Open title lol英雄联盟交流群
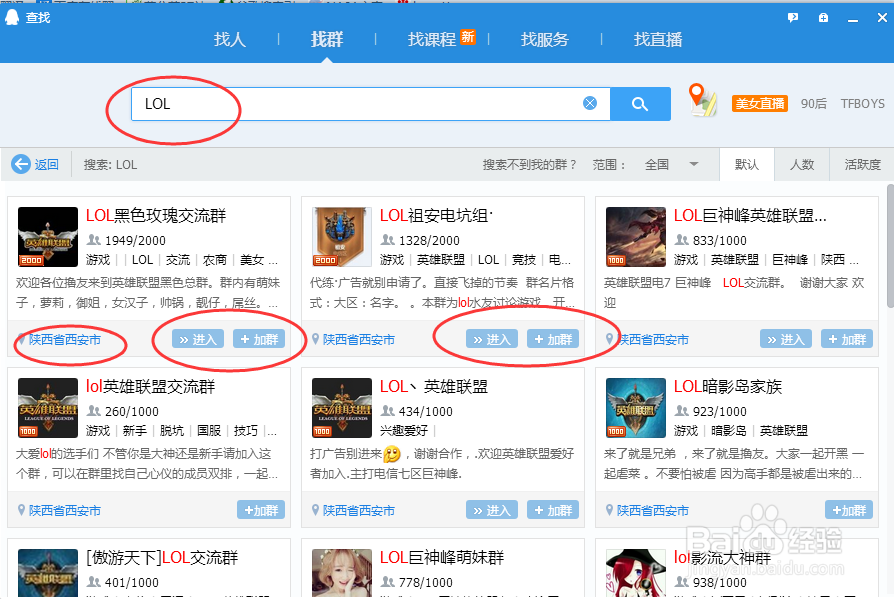The height and width of the screenshot is (599, 894). (x=151, y=387)
